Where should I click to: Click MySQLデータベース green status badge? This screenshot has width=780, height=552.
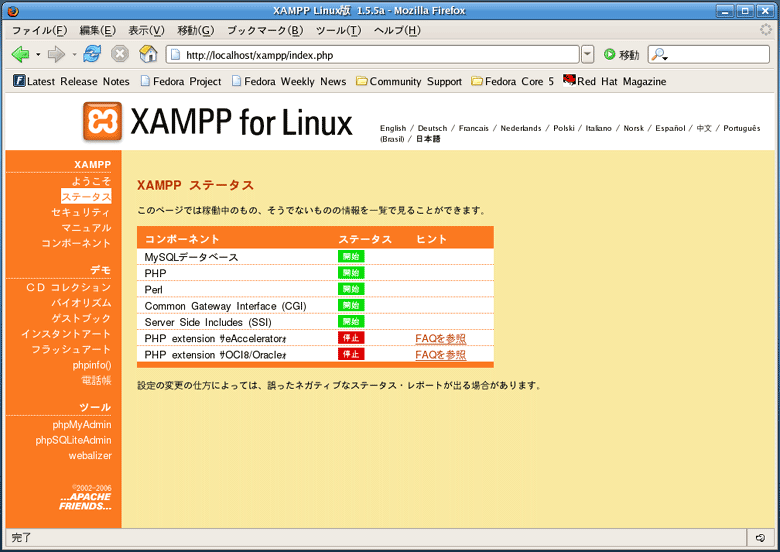pyautogui.click(x=351, y=257)
